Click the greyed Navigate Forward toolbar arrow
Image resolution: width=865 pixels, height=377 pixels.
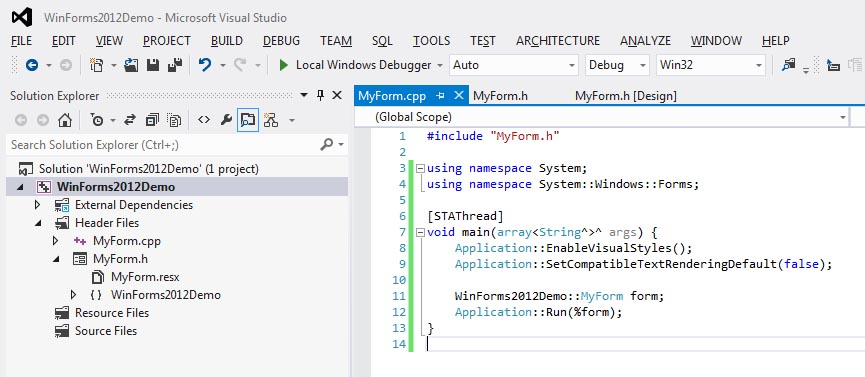pos(66,65)
